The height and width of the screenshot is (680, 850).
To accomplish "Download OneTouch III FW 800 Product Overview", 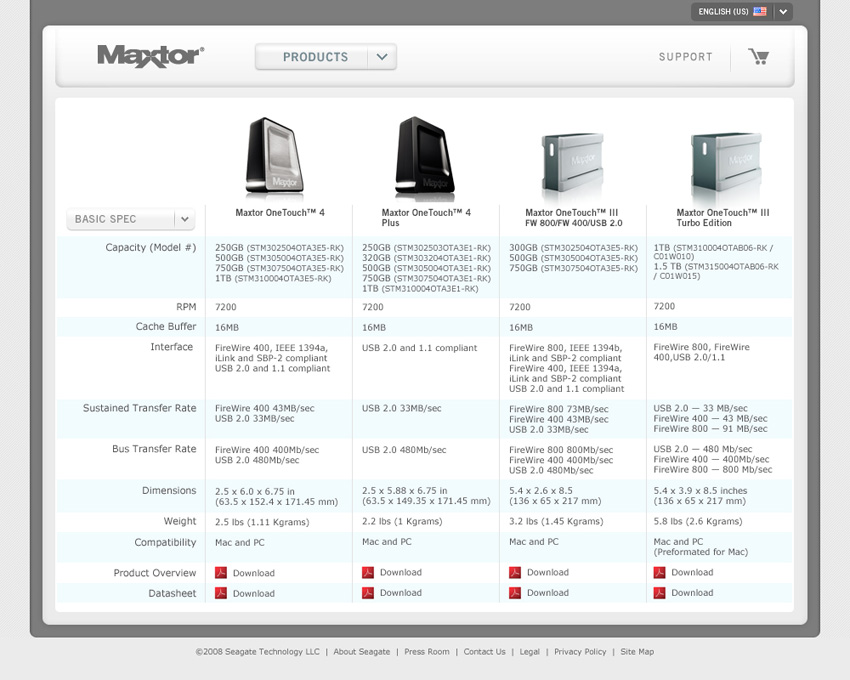I will coord(548,572).
